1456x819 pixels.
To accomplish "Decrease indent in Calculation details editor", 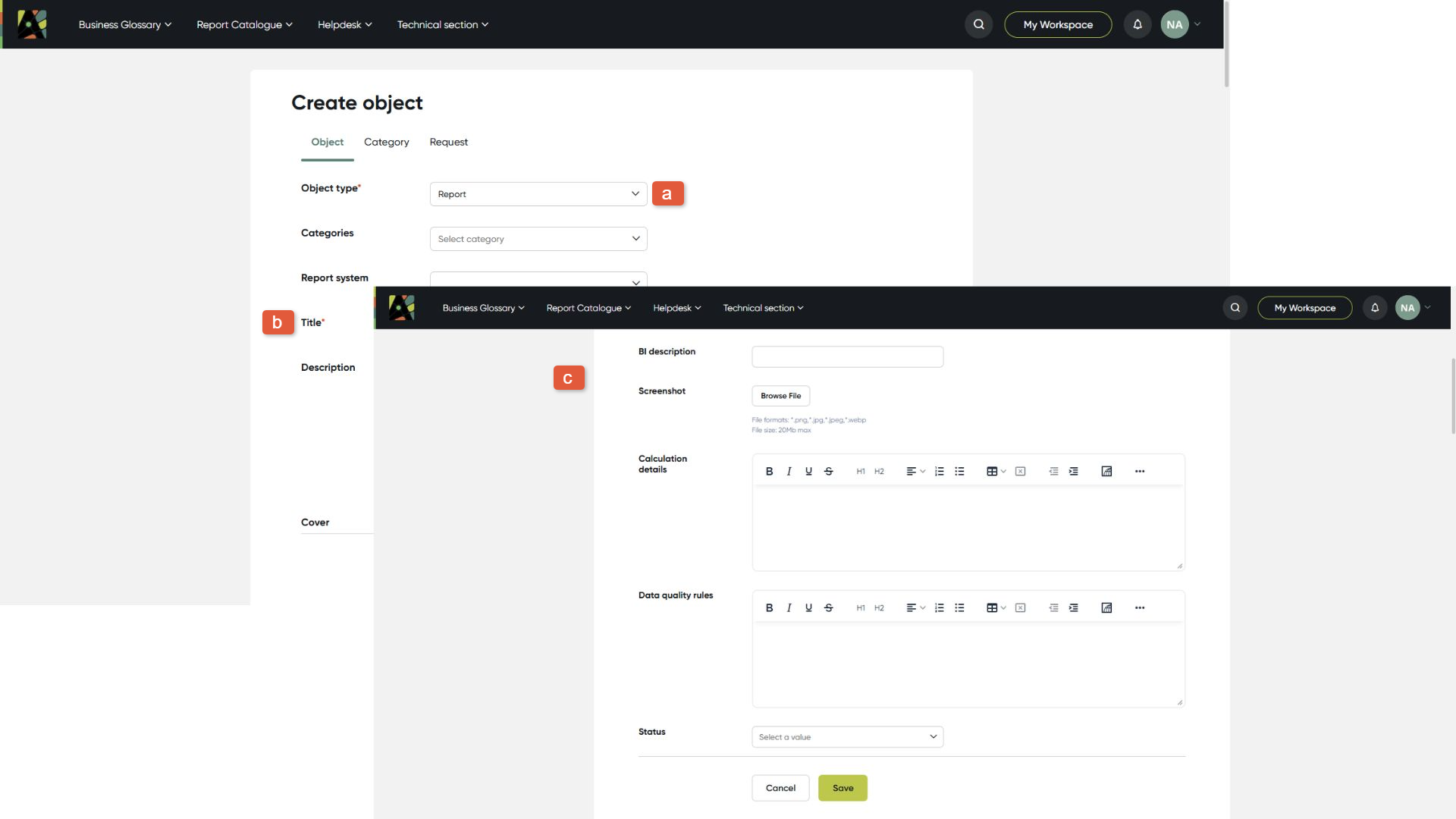I will click(1053, 471).
